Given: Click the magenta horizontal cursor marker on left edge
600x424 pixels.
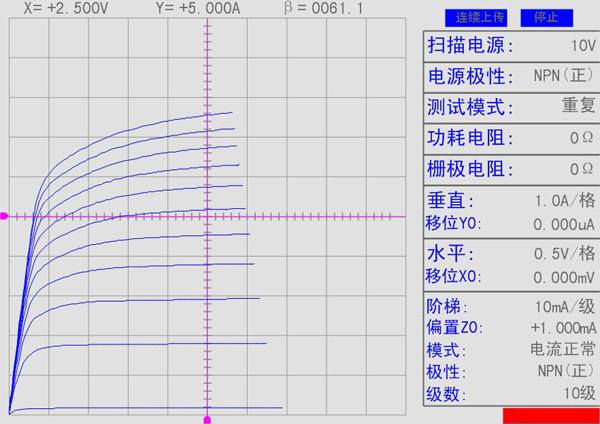Looking at the screenshot, I should point(4,216).
